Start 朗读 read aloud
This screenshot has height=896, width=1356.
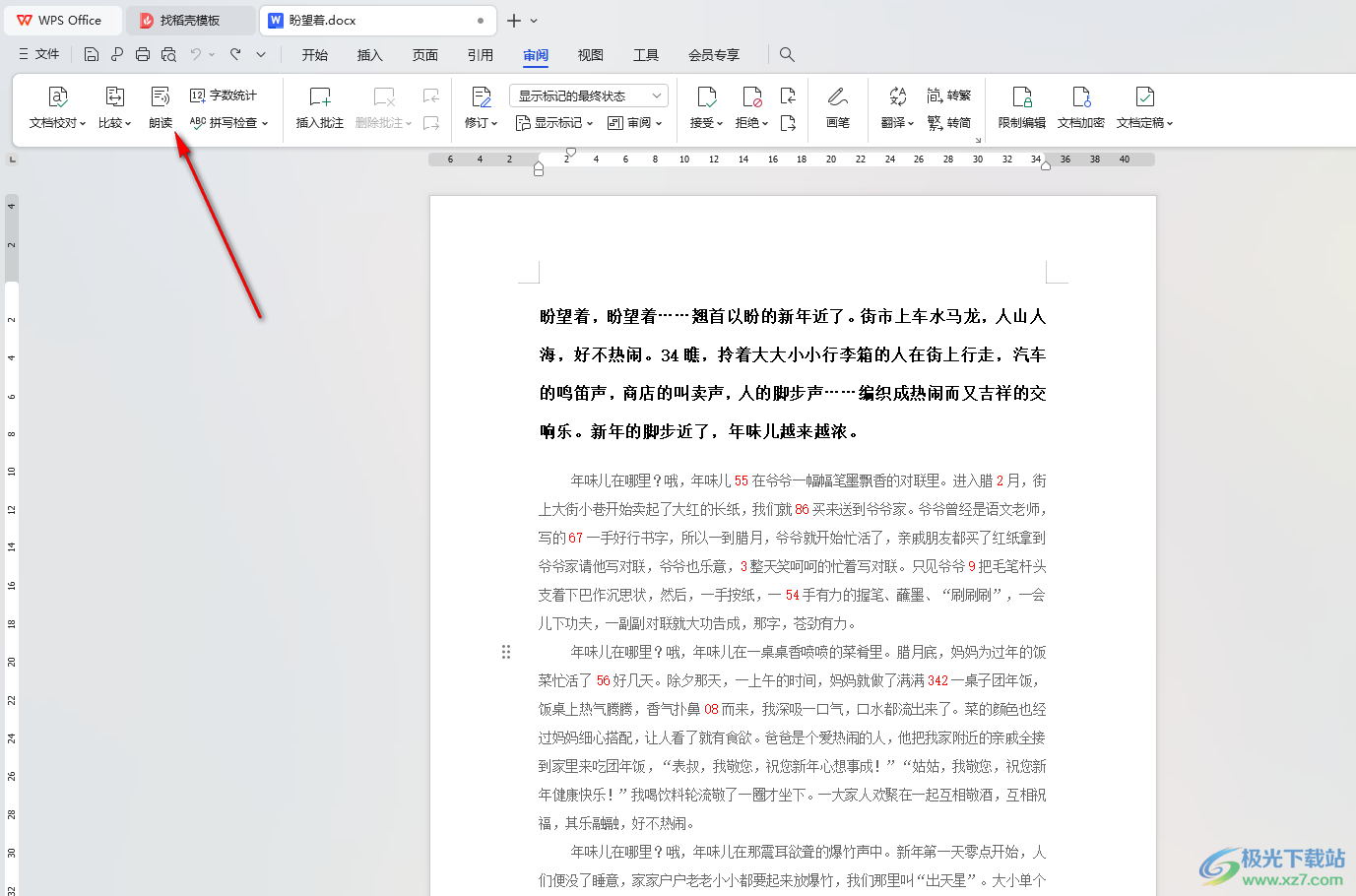click(x=161, y=106)
